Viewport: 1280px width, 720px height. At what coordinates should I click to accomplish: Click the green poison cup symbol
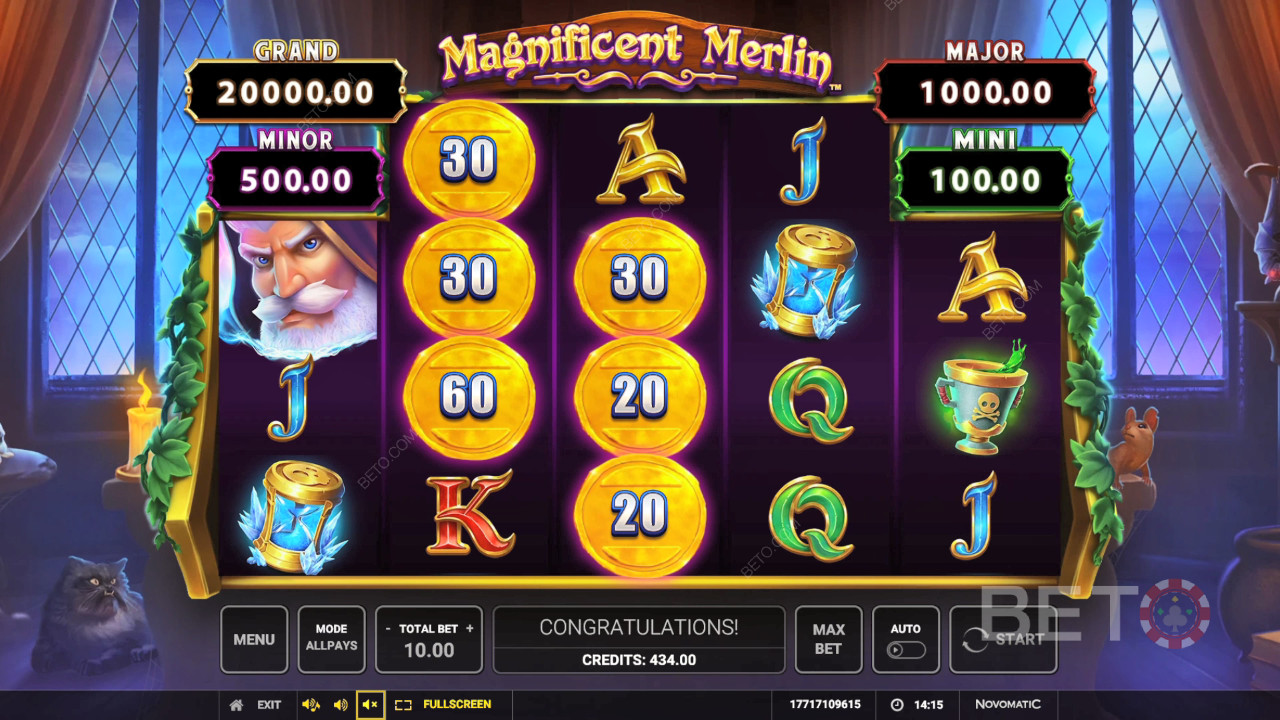(x=981, y=397)
